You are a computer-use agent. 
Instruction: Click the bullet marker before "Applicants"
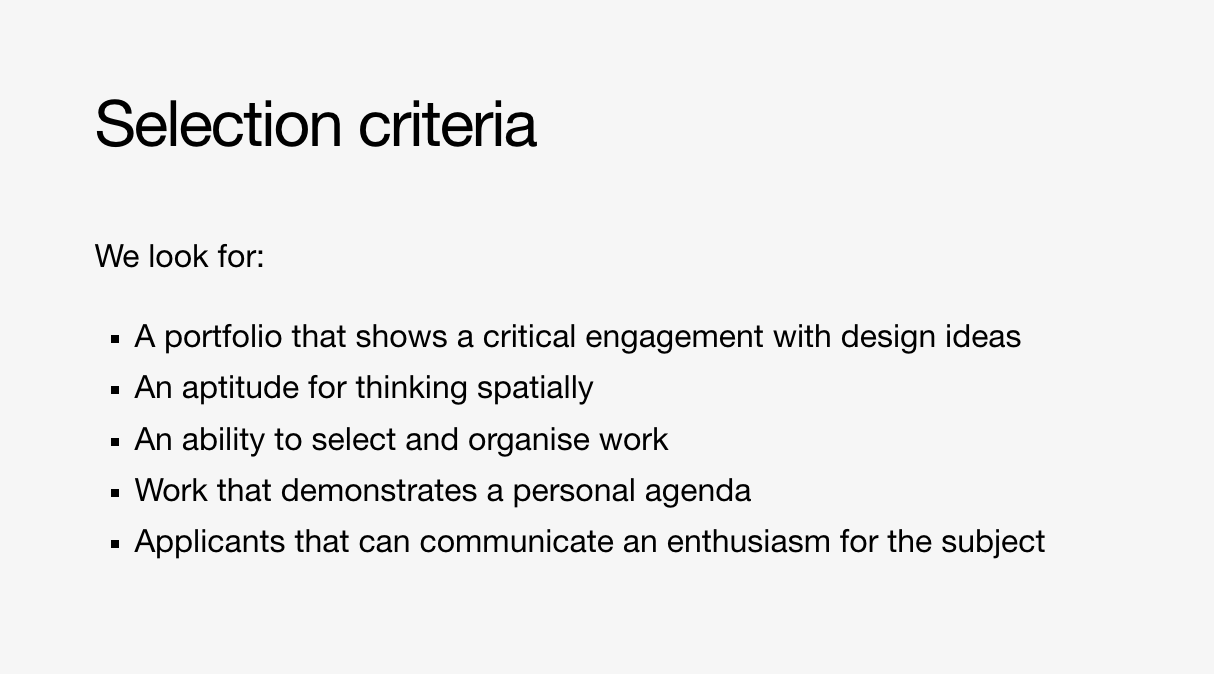115,544
